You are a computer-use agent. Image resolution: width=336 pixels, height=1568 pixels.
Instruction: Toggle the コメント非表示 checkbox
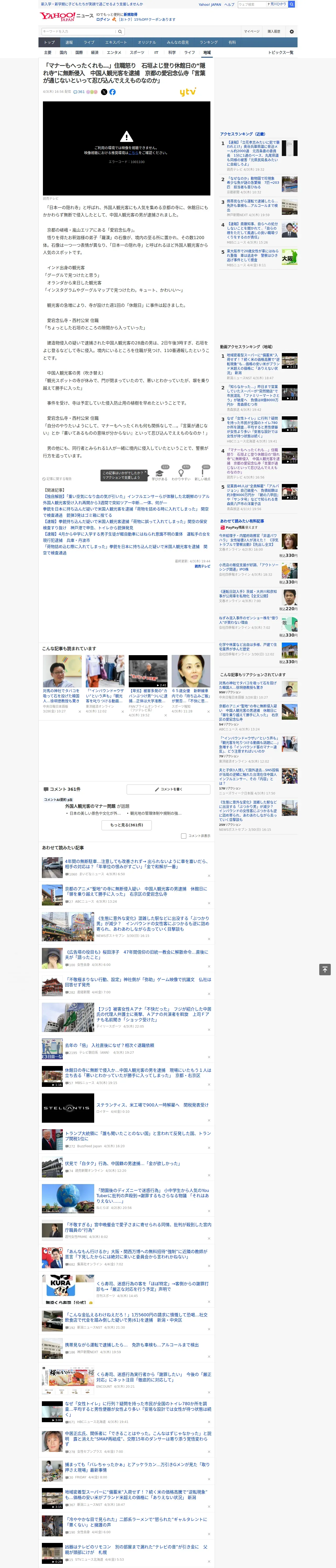coord(183,836)
